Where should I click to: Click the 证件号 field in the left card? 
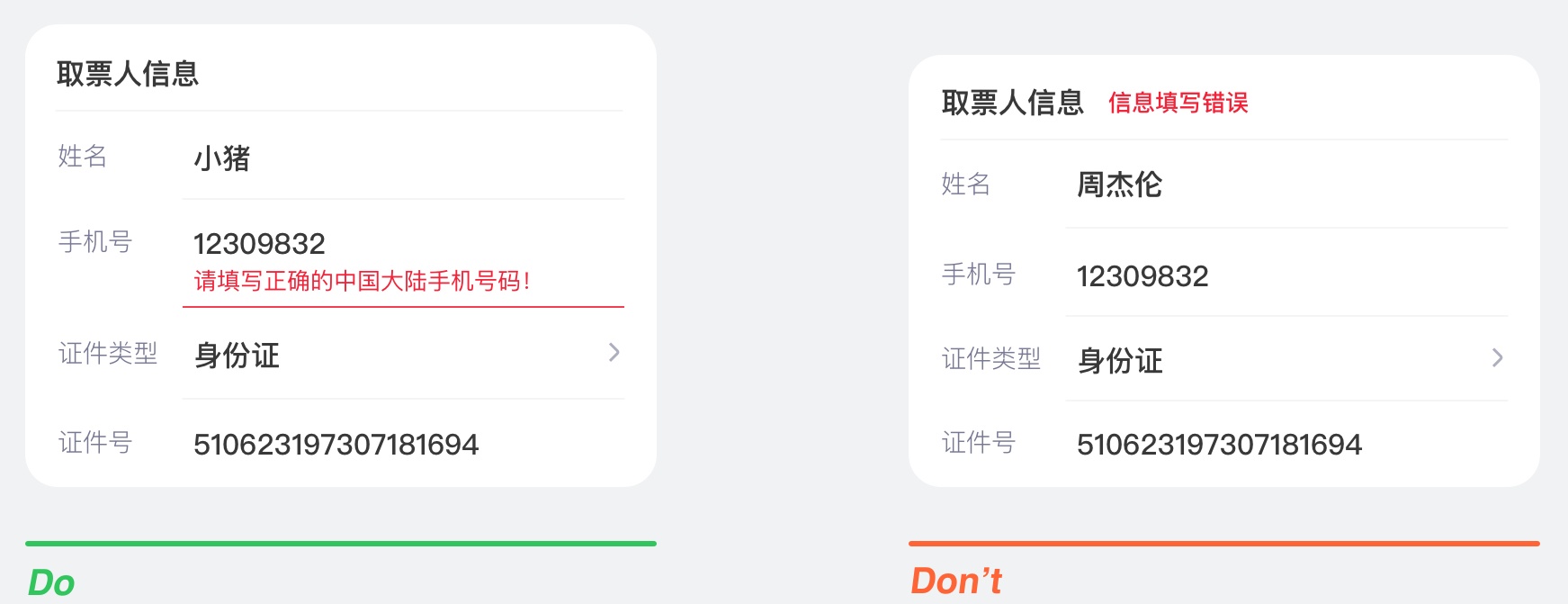click(337, 443)
